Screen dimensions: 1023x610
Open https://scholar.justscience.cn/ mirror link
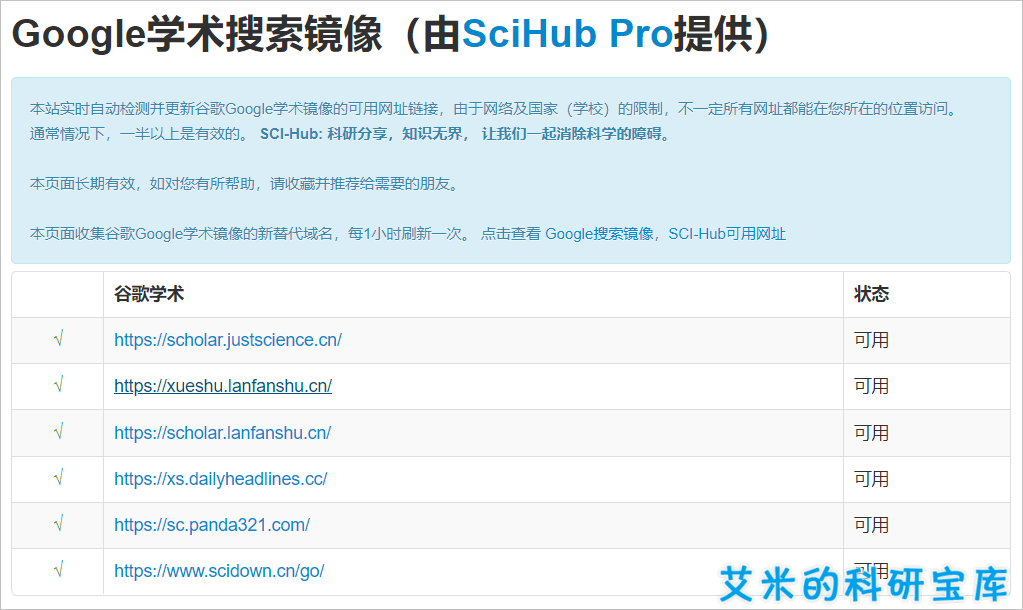click(x=228, y=340)
